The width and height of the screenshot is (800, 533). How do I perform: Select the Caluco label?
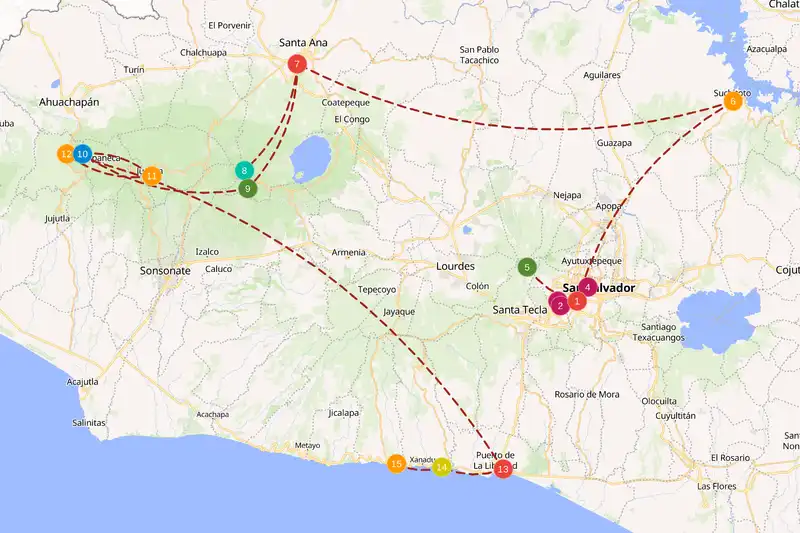pos(218,269)
